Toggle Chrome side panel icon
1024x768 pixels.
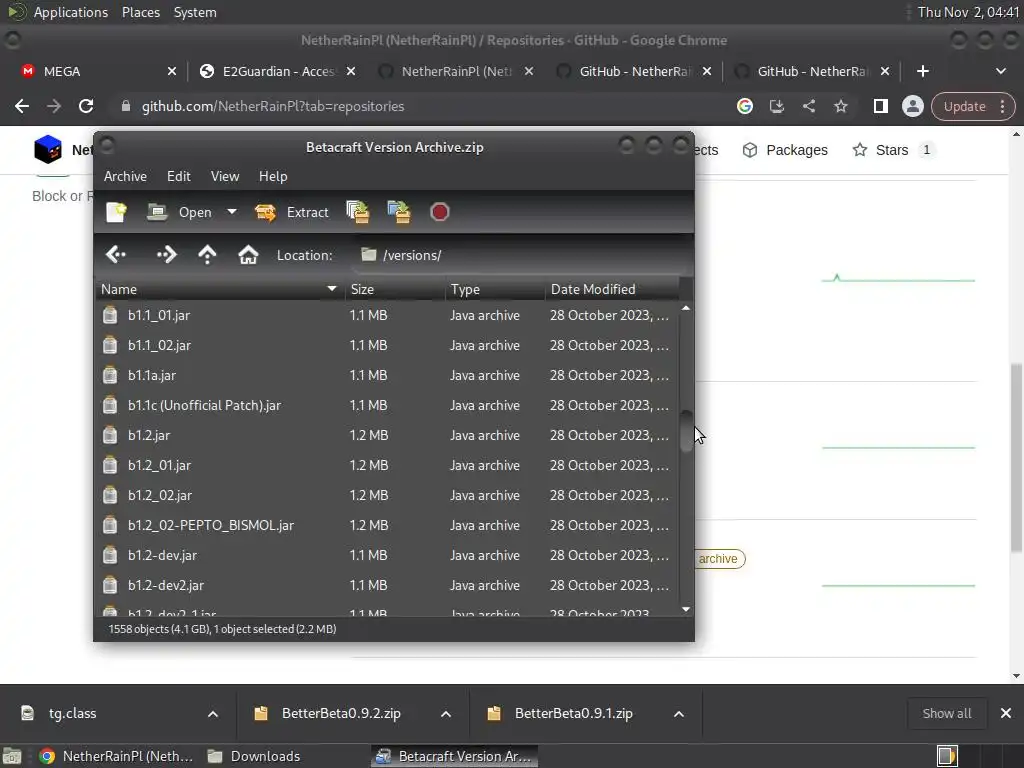pos(880,106)
